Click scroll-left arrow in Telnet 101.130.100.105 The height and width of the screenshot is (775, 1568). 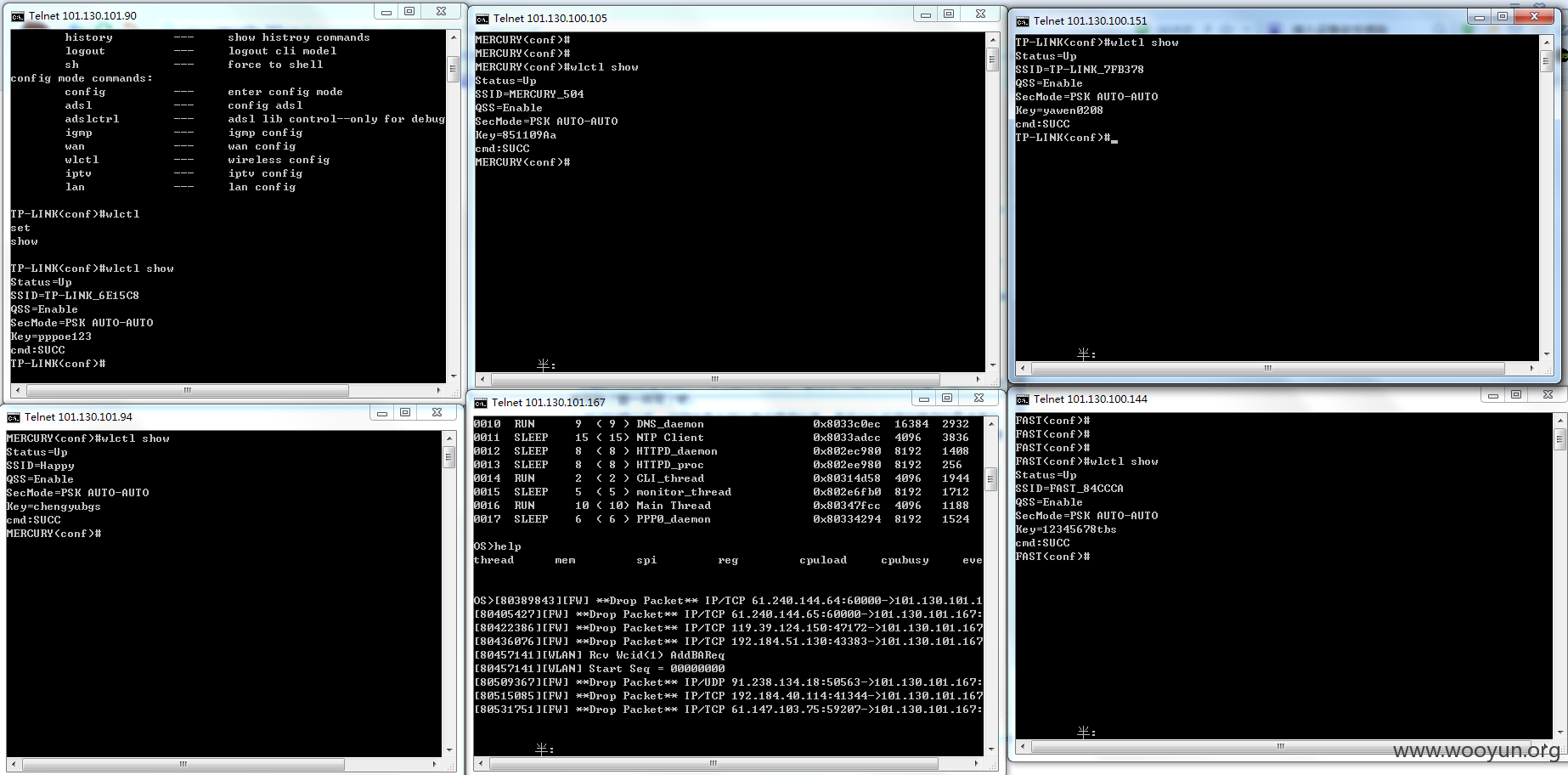[482, 379]
